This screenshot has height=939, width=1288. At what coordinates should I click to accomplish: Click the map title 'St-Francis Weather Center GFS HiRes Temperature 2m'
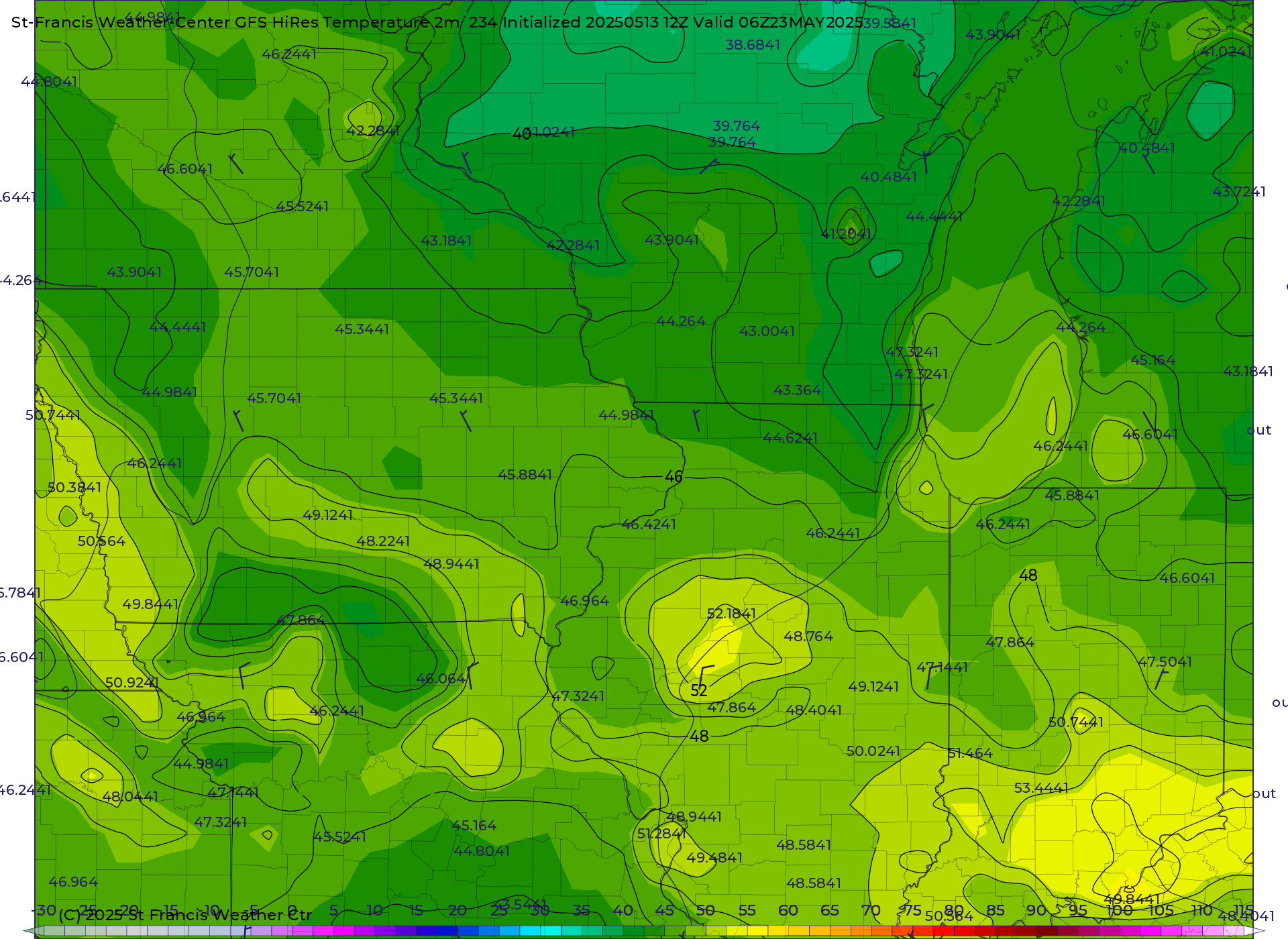237,22
